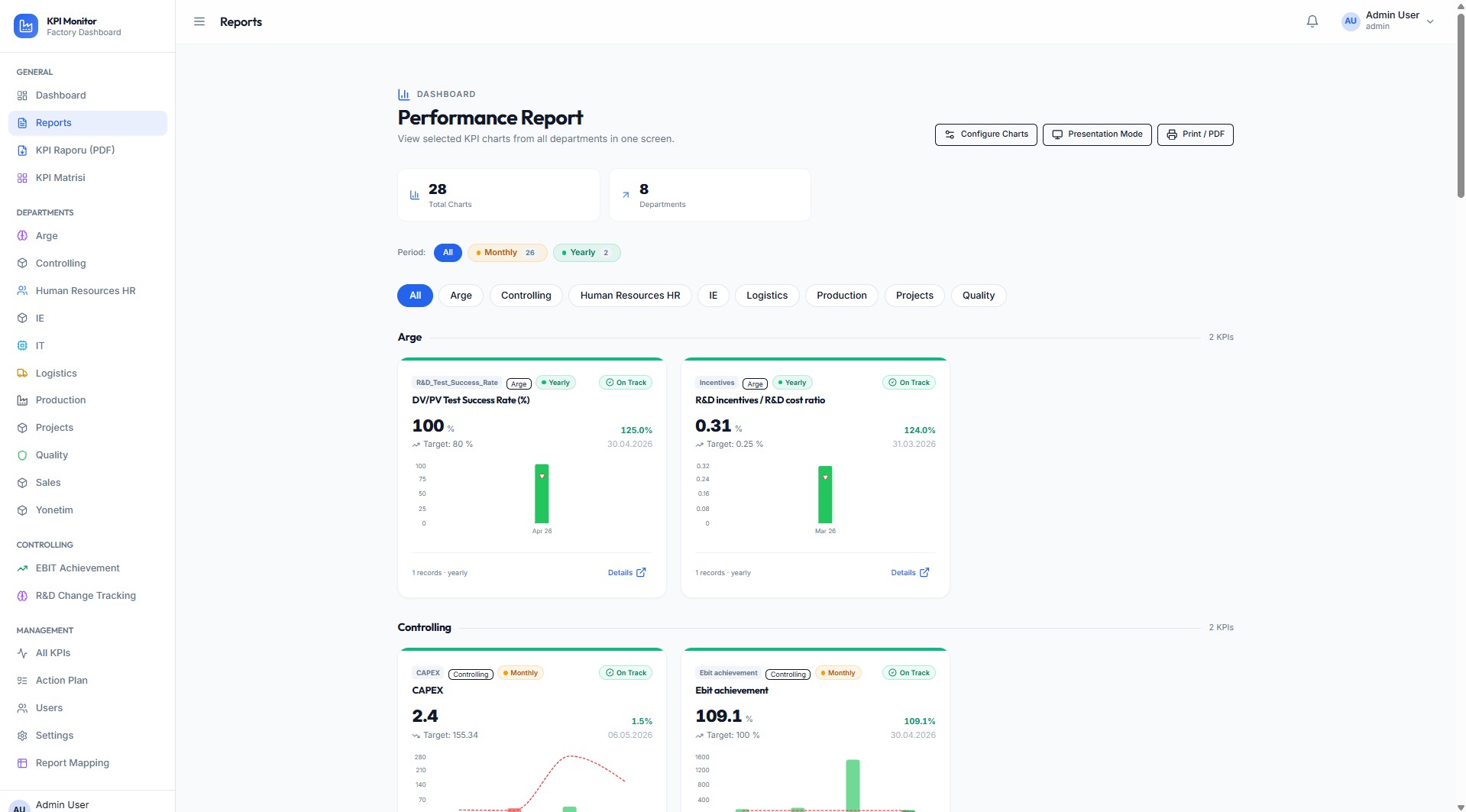Click the R&D Change Tracking icon
This screenshot has width=1466, height=812.
[x=22, y=596]
